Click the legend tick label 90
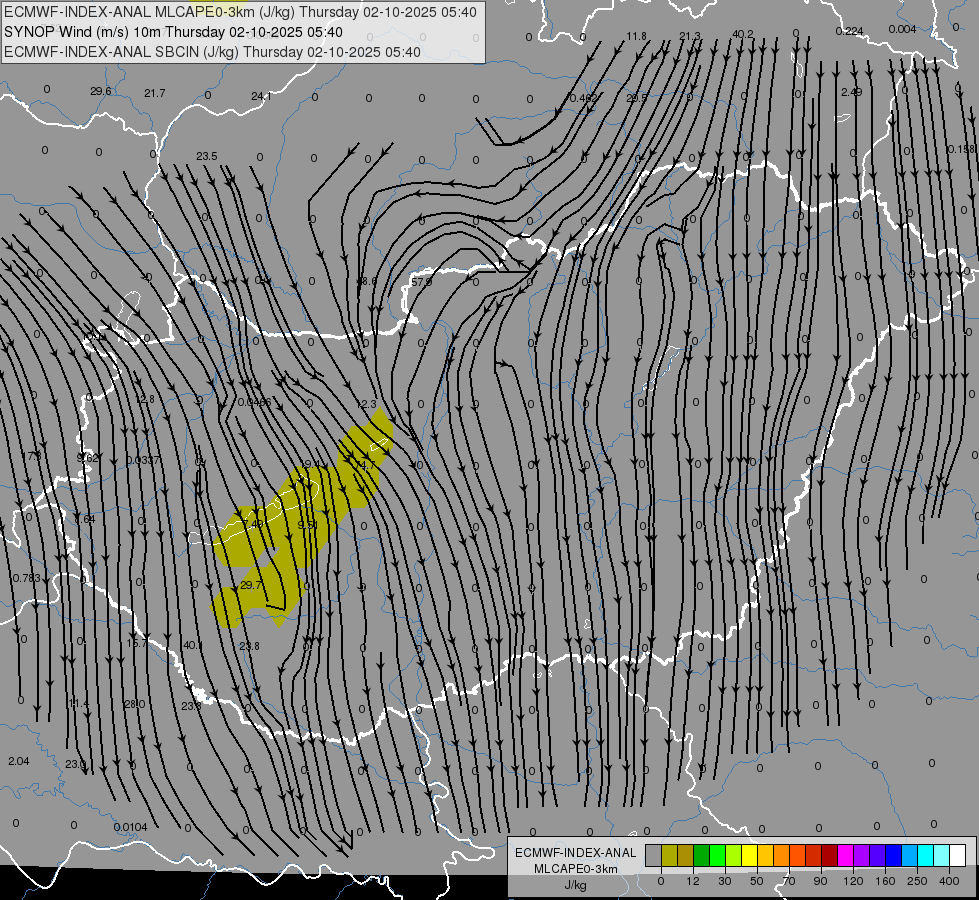The width and height of the screenshot is (979, 900). tap(820, 881)
